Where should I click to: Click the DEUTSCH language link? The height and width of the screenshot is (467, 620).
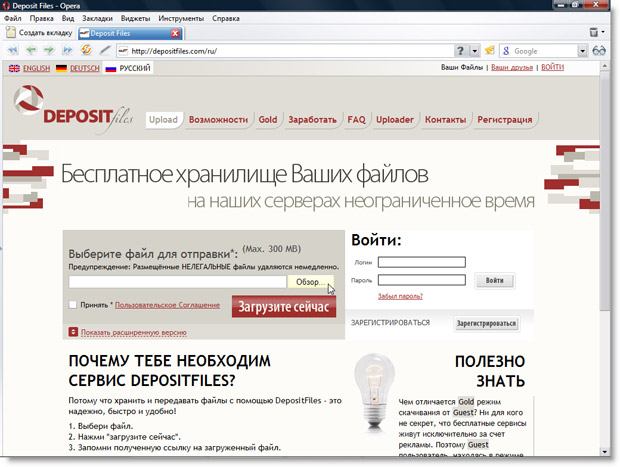point(85,68)
